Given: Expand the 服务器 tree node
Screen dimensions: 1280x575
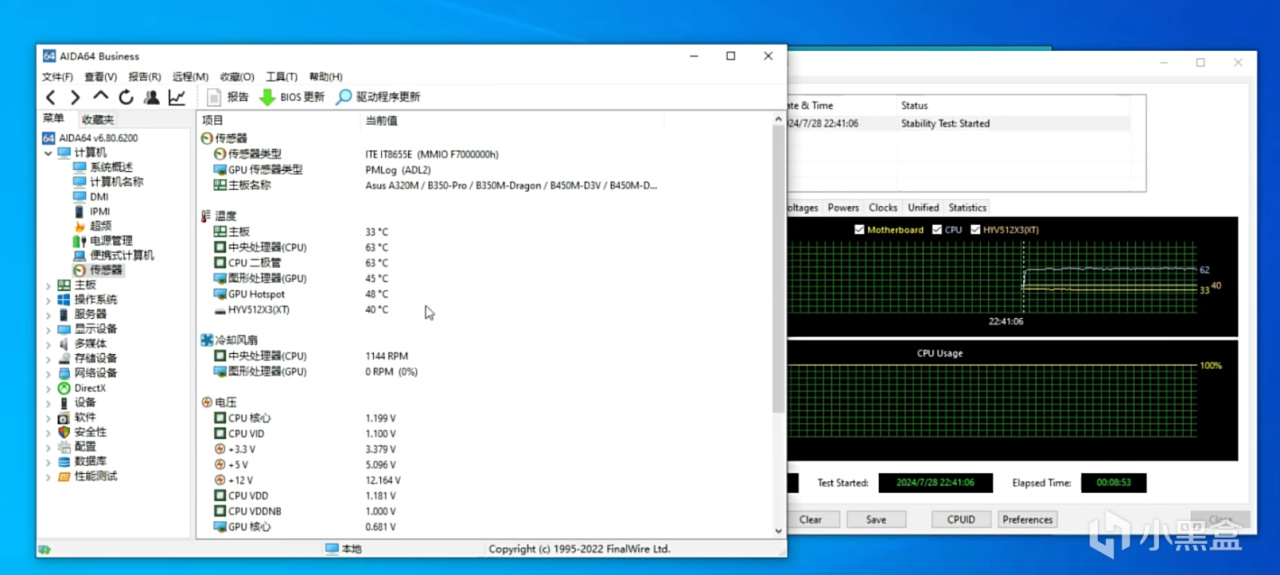Looking at the screenshot, I should (48, 314).
